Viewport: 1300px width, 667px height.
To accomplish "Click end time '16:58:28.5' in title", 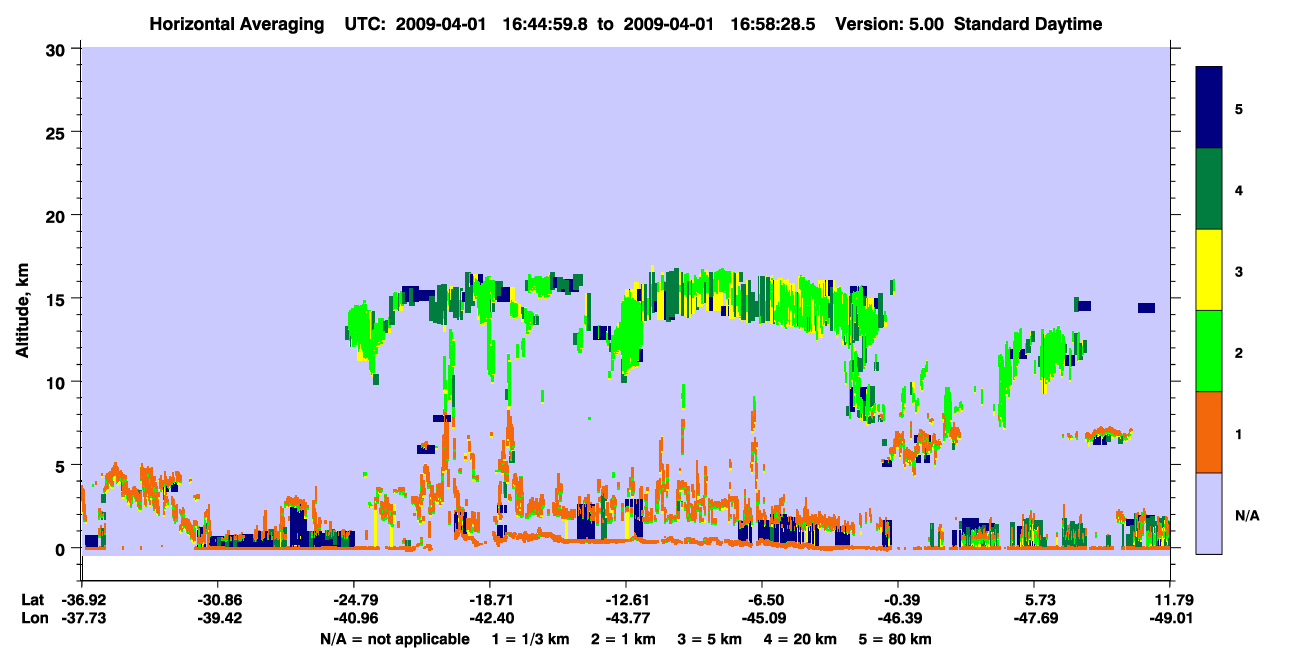I will (x=770, y=24).
